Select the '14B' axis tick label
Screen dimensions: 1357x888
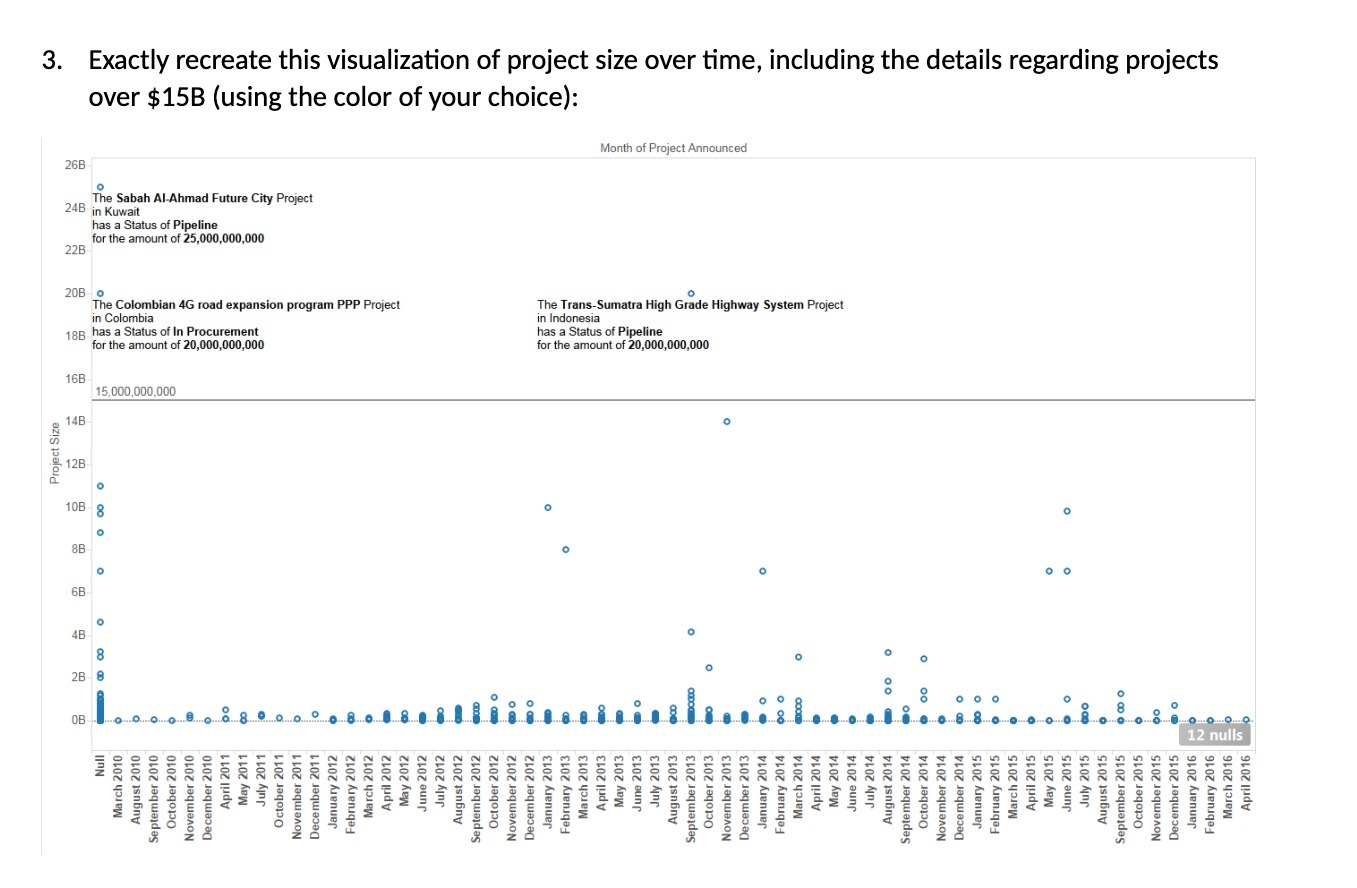point(76,421)
